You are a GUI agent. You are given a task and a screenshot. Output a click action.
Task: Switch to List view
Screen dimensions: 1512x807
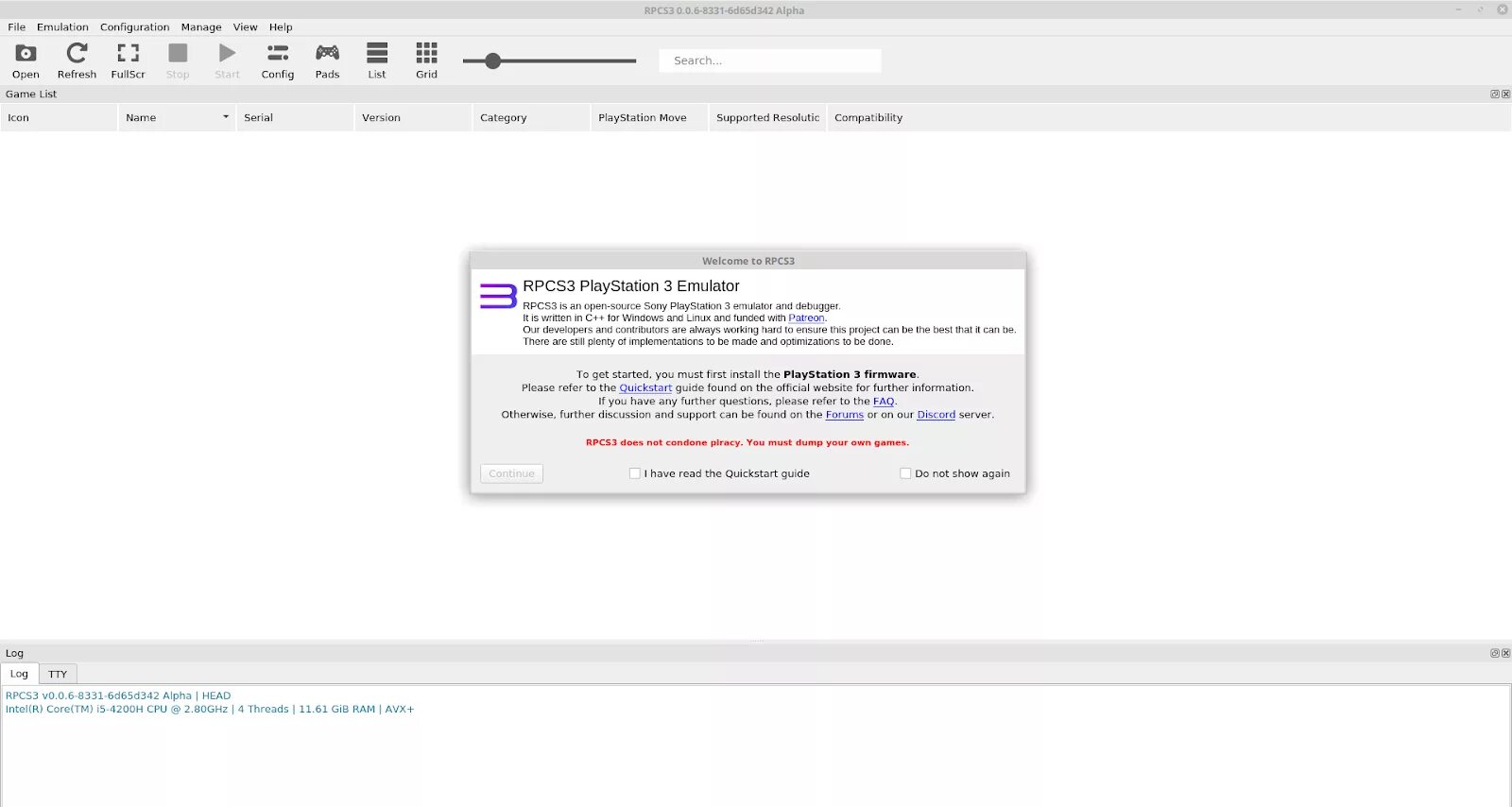(x=377, y=60)
